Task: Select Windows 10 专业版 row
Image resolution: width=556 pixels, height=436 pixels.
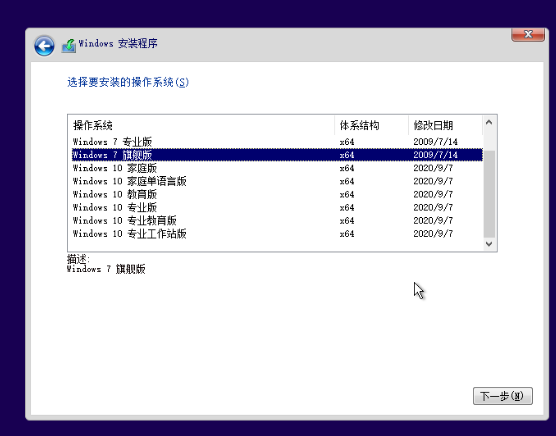Action: (x=277, y=207)
